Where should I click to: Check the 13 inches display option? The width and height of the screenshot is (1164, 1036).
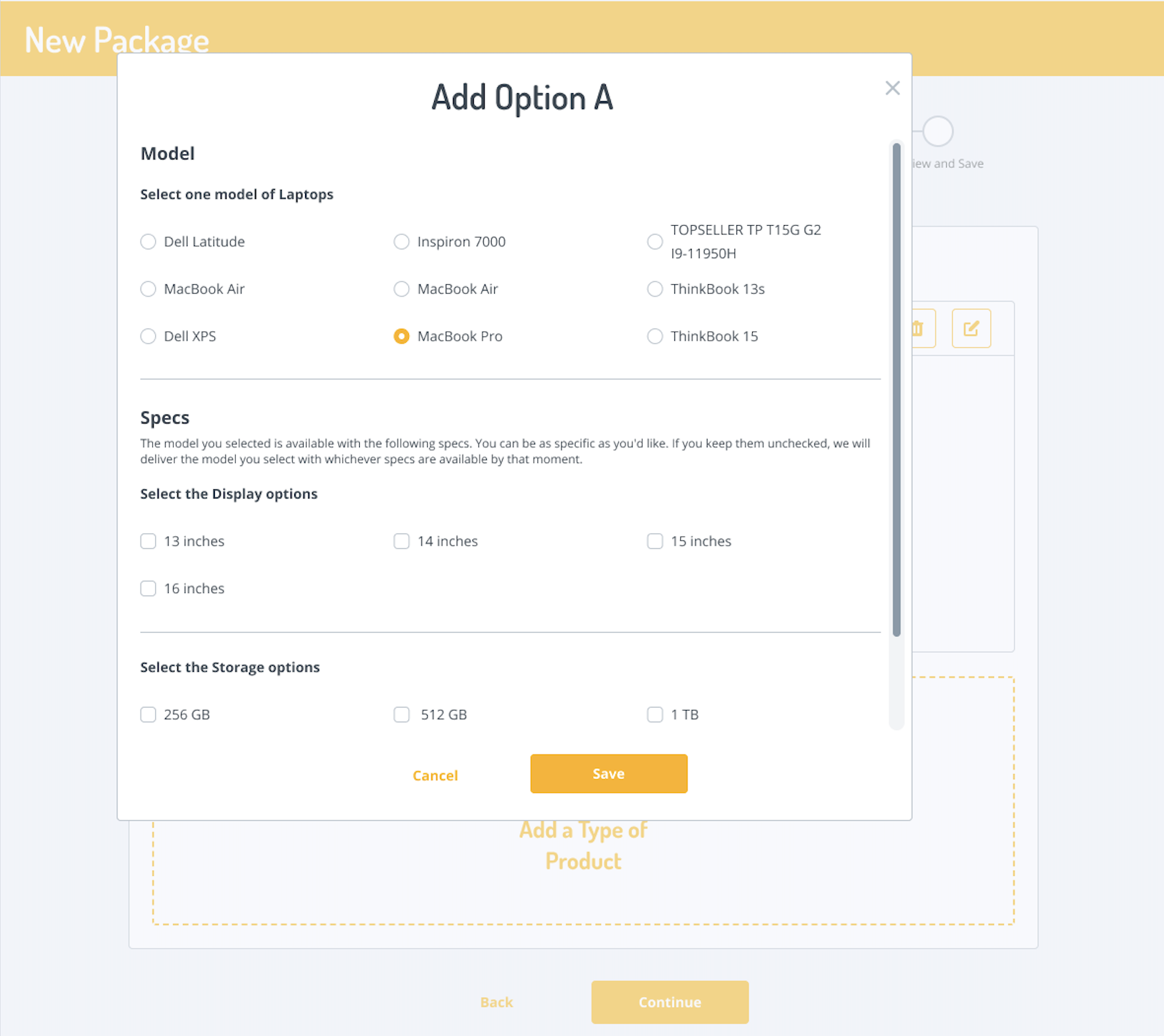coord(149,541)
